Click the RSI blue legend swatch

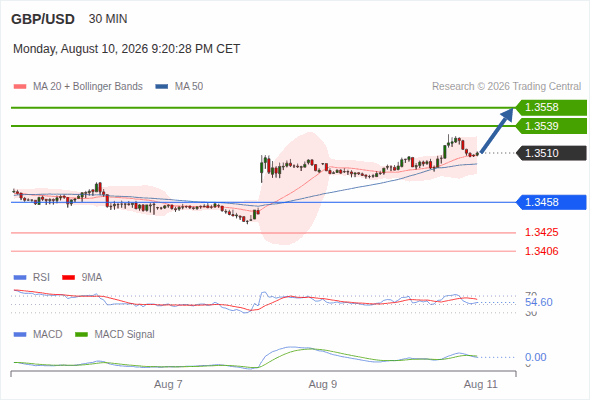pos(20,278)
